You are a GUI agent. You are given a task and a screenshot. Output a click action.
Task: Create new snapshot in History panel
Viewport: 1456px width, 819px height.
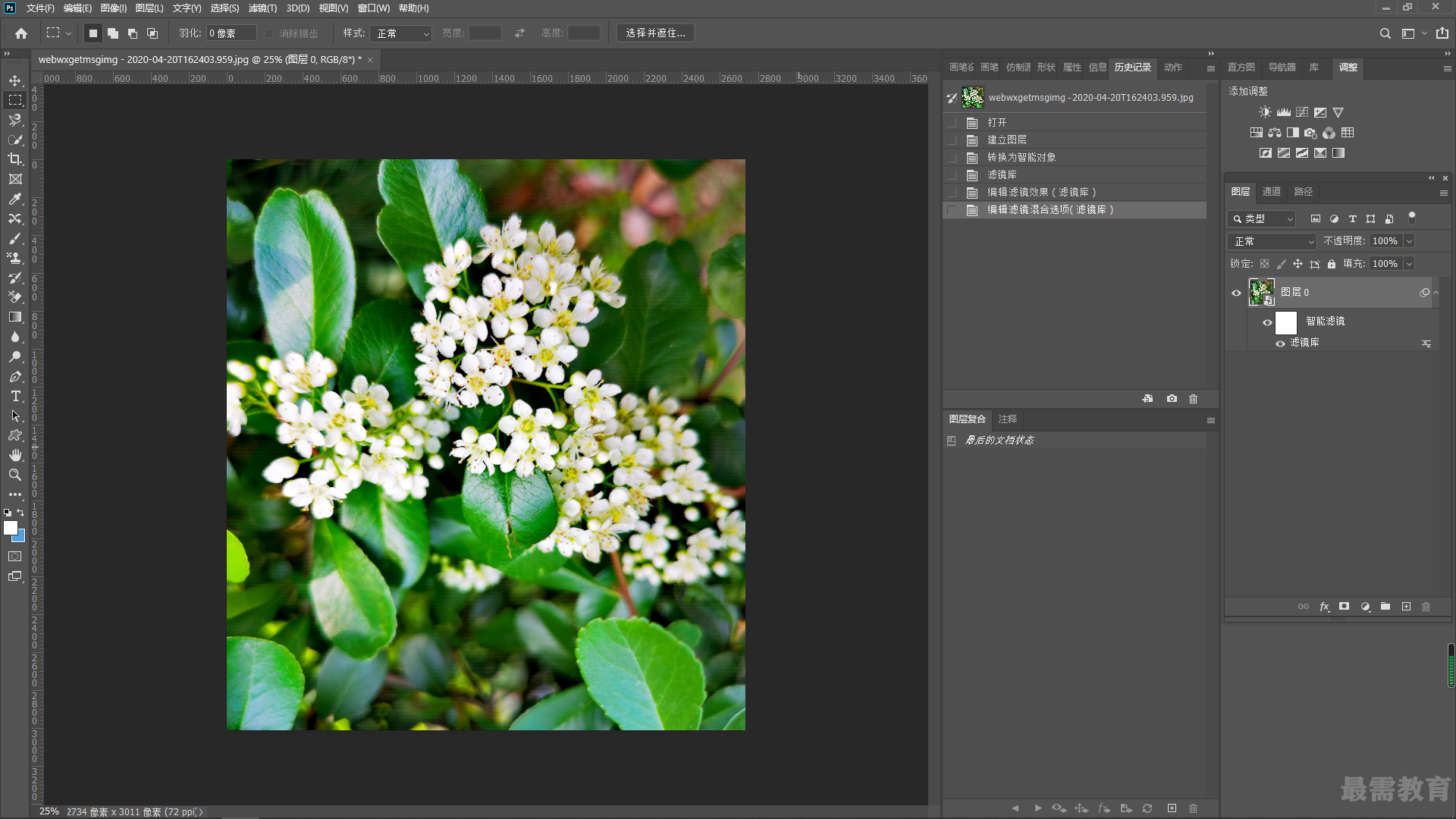[x=1172, y=399]
